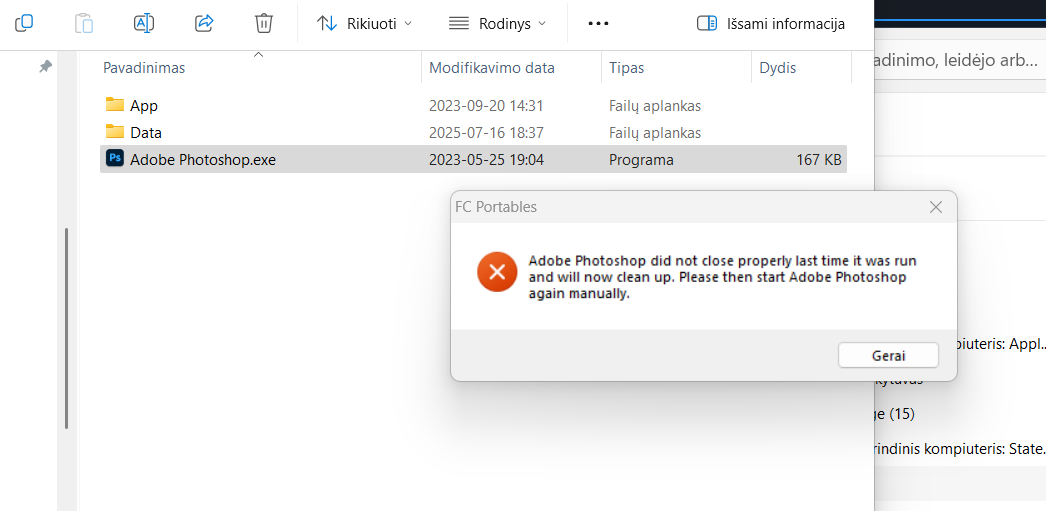The height and width of the screenshot is (511, 1046).
Task: Click the copy icon in toolbar
Action: 25,23
